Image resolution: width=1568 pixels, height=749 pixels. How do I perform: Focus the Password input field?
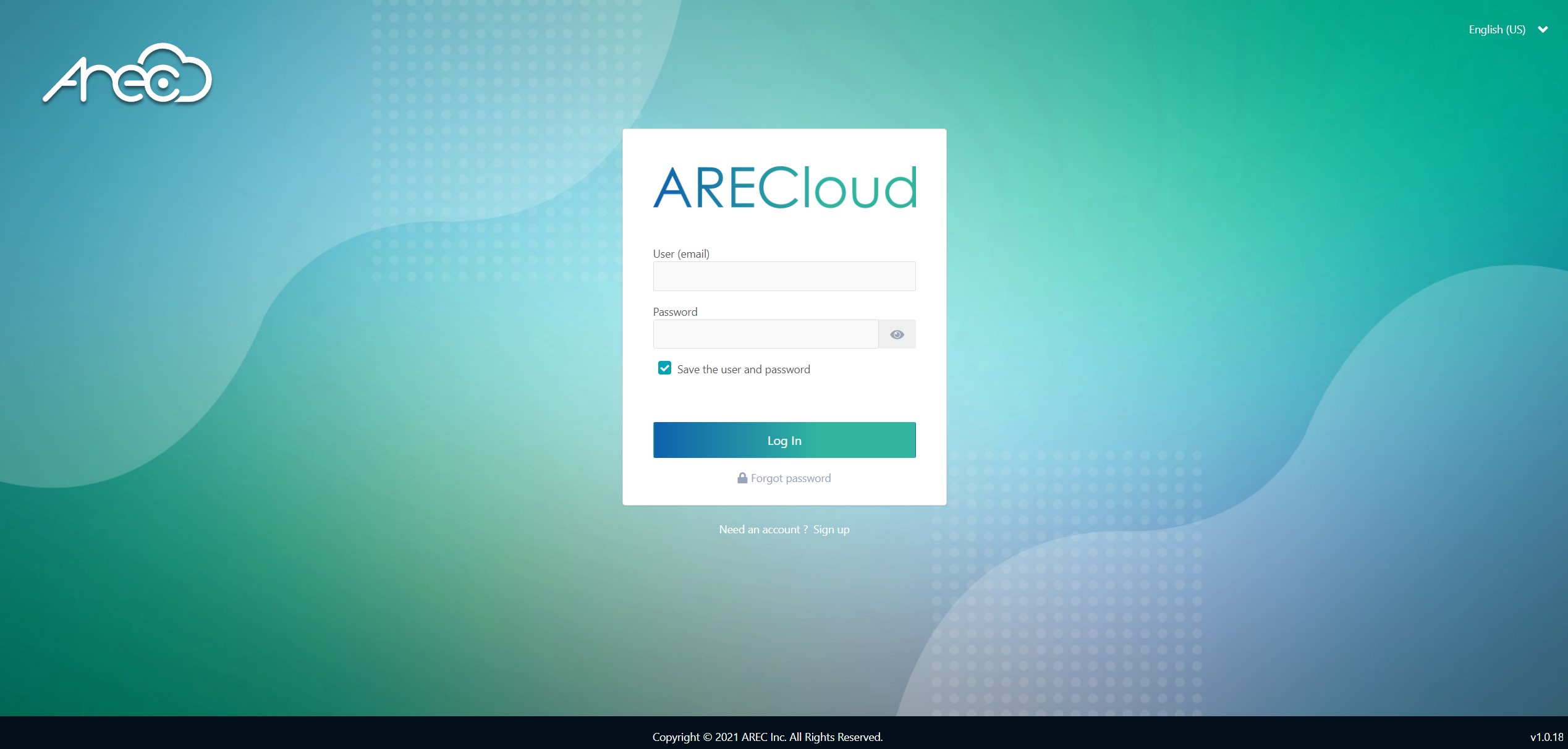point(766,334)
